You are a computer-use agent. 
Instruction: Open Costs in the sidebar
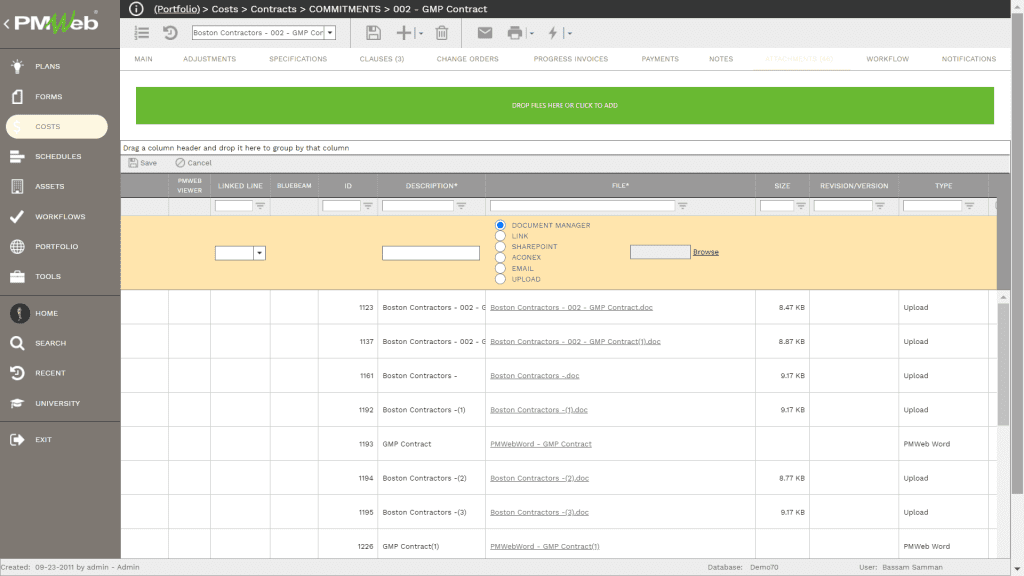coord(57,127)
